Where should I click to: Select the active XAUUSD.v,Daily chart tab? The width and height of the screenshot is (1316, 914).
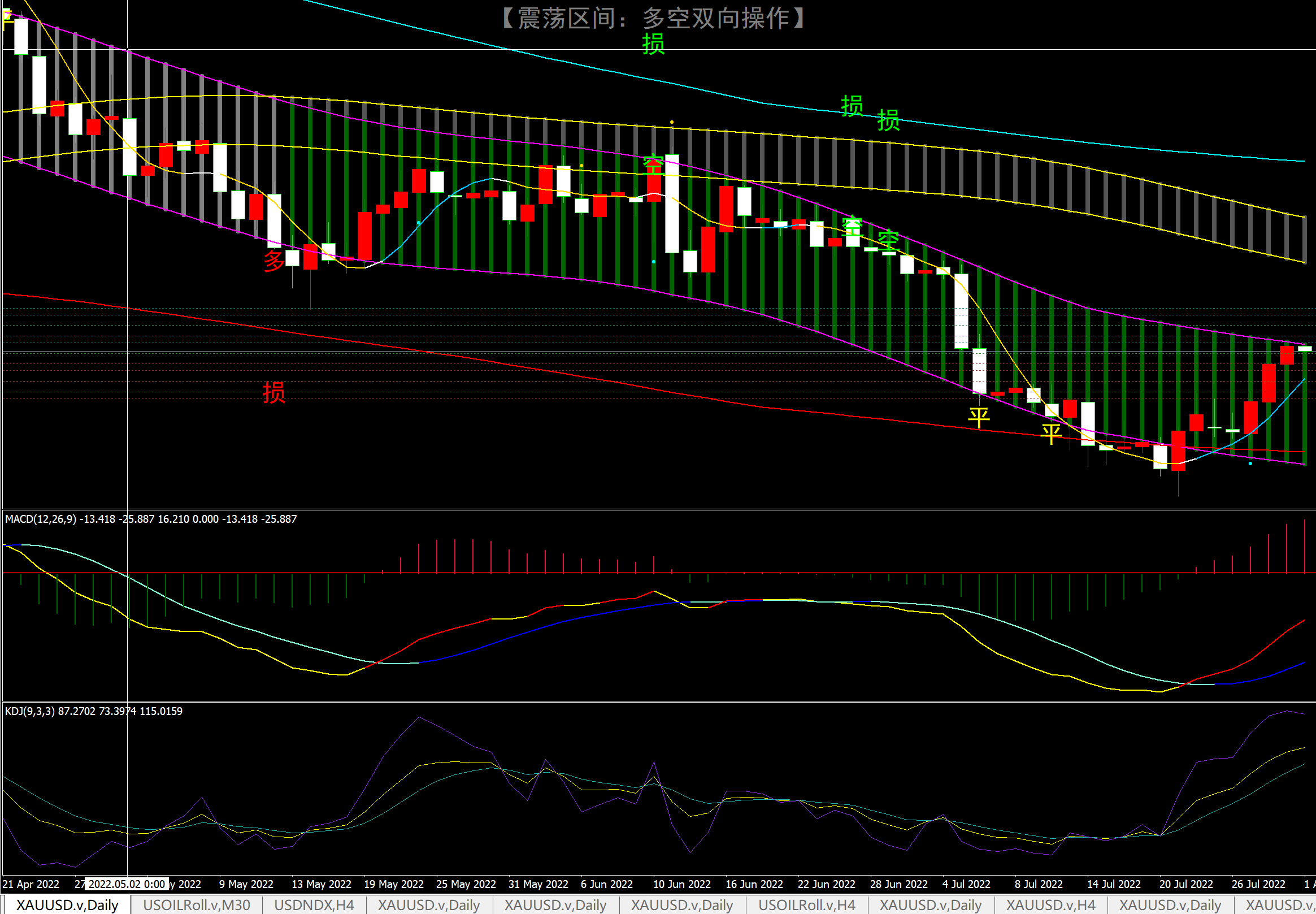(67, 905)
